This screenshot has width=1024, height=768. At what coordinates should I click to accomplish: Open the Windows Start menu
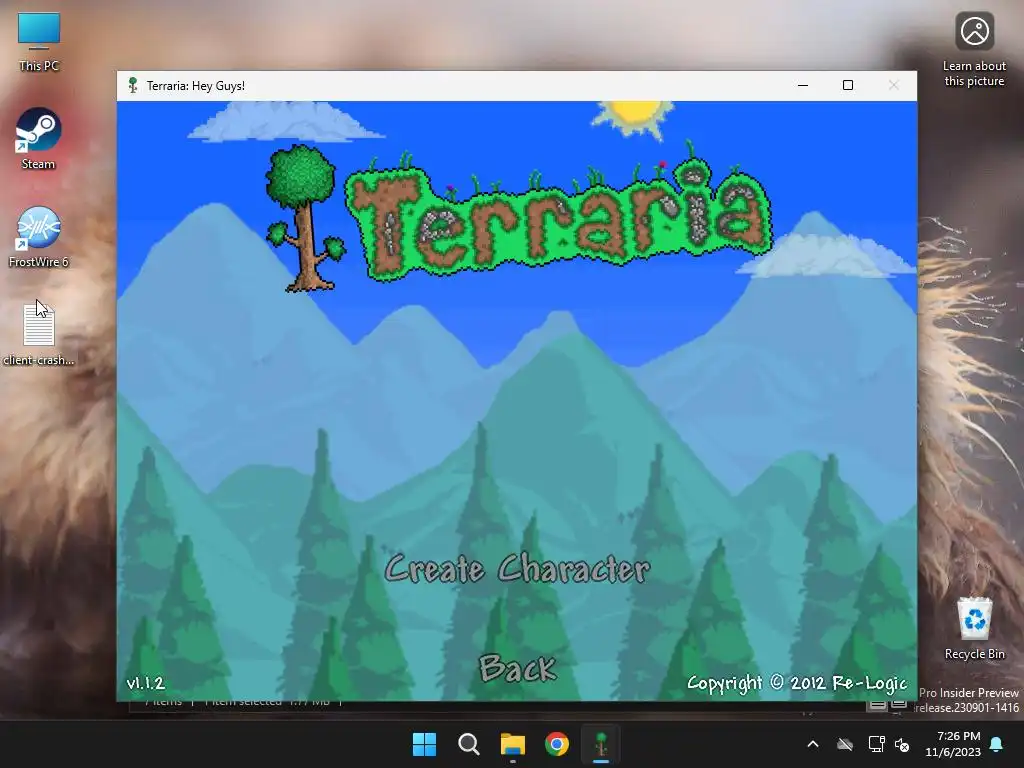(x=424, y=744)
